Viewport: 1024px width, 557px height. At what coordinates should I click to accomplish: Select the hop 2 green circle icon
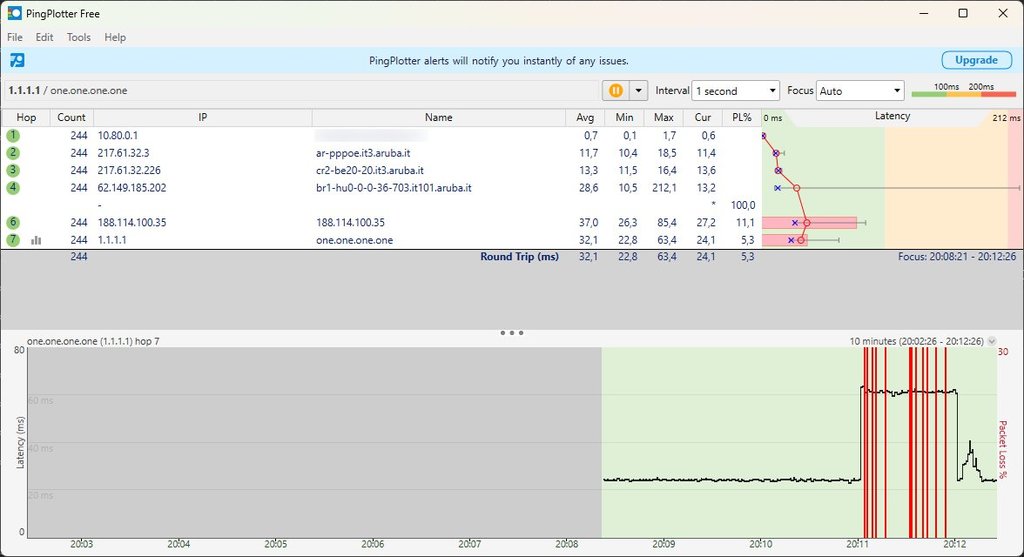coord(13,153)
